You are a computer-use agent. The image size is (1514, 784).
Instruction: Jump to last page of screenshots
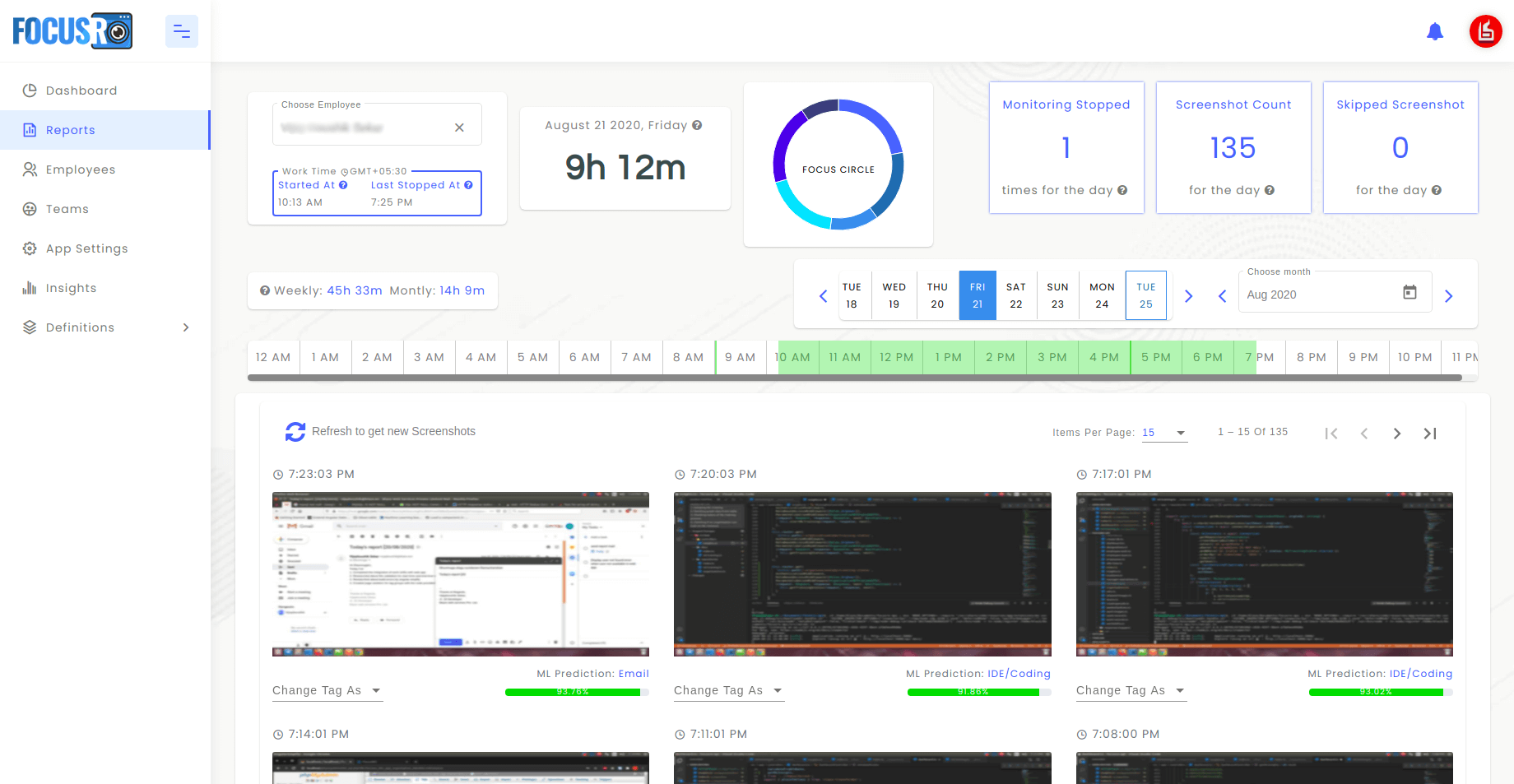click(x=1430, y=434)
